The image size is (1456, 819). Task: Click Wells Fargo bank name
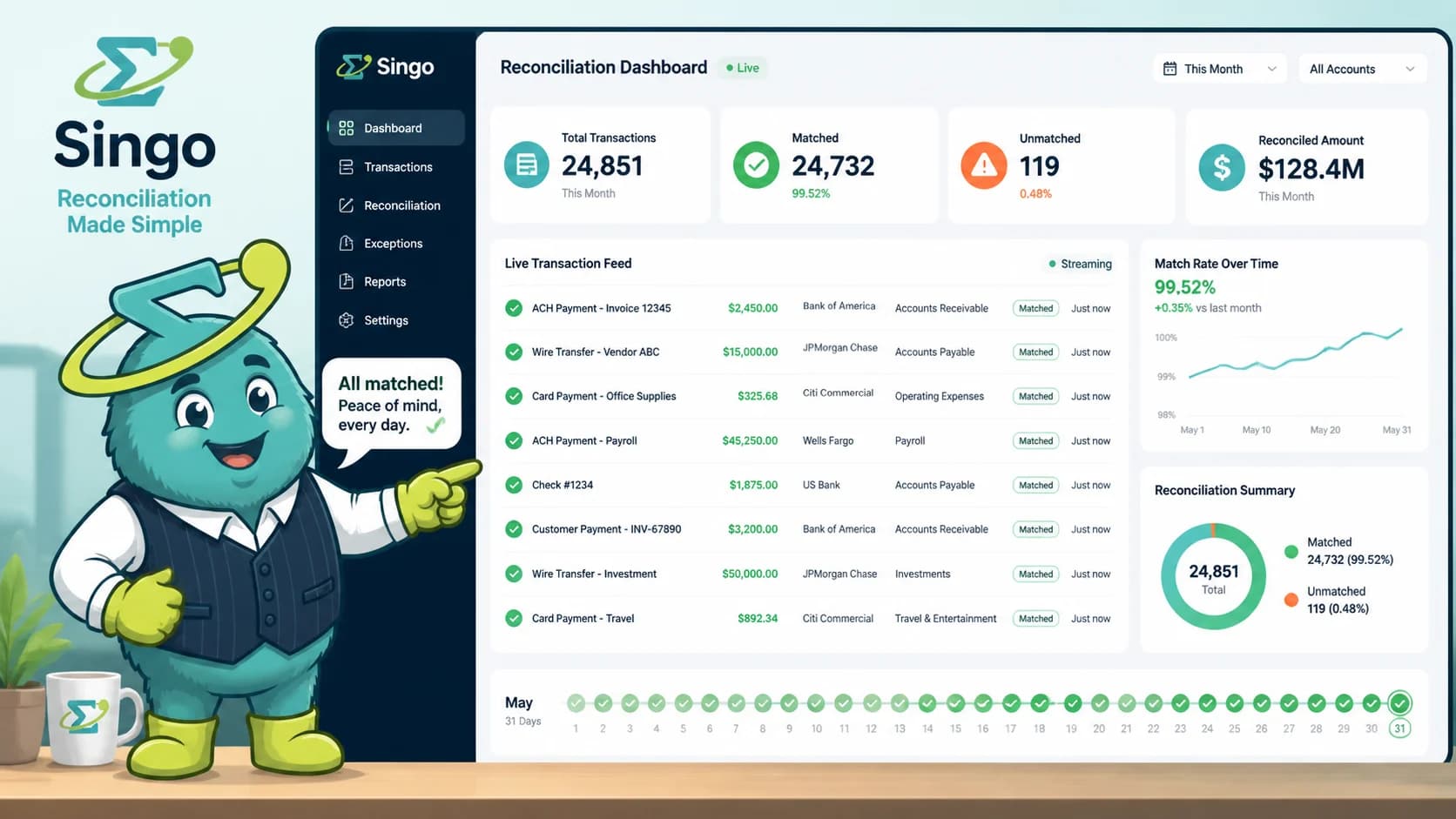pyautogui.click(x=828, y=440)
